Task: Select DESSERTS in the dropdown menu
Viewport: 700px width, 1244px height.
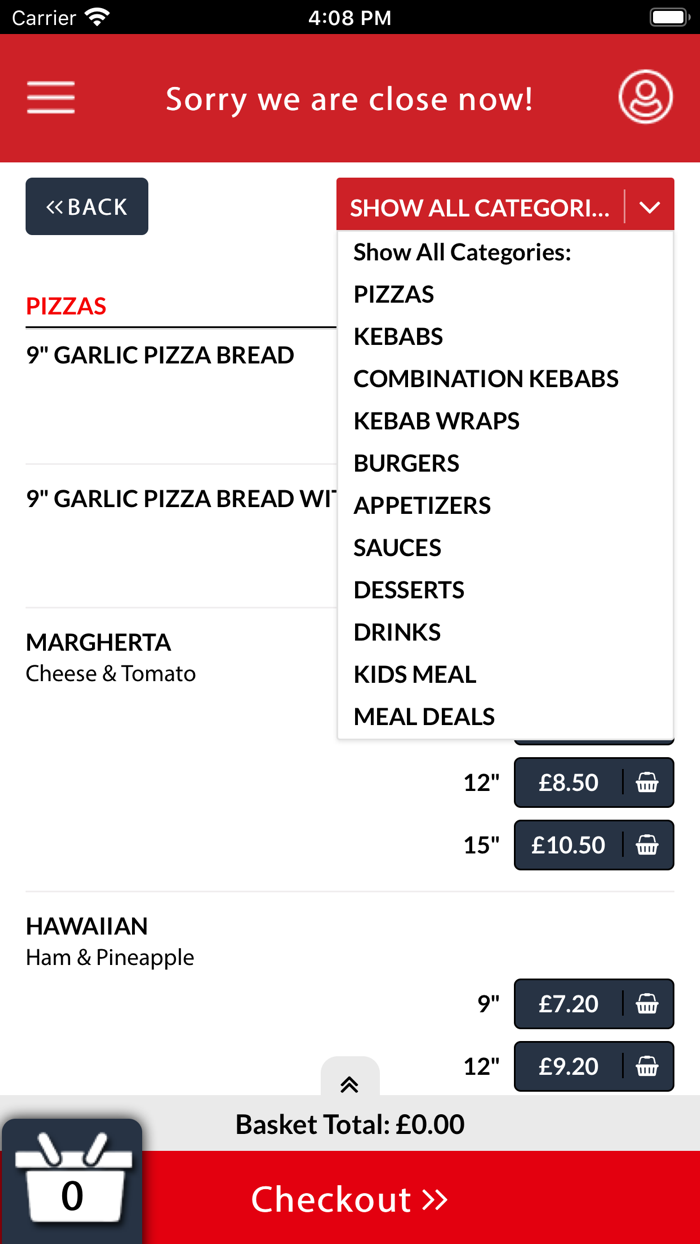Action: [x=408, y=590]
